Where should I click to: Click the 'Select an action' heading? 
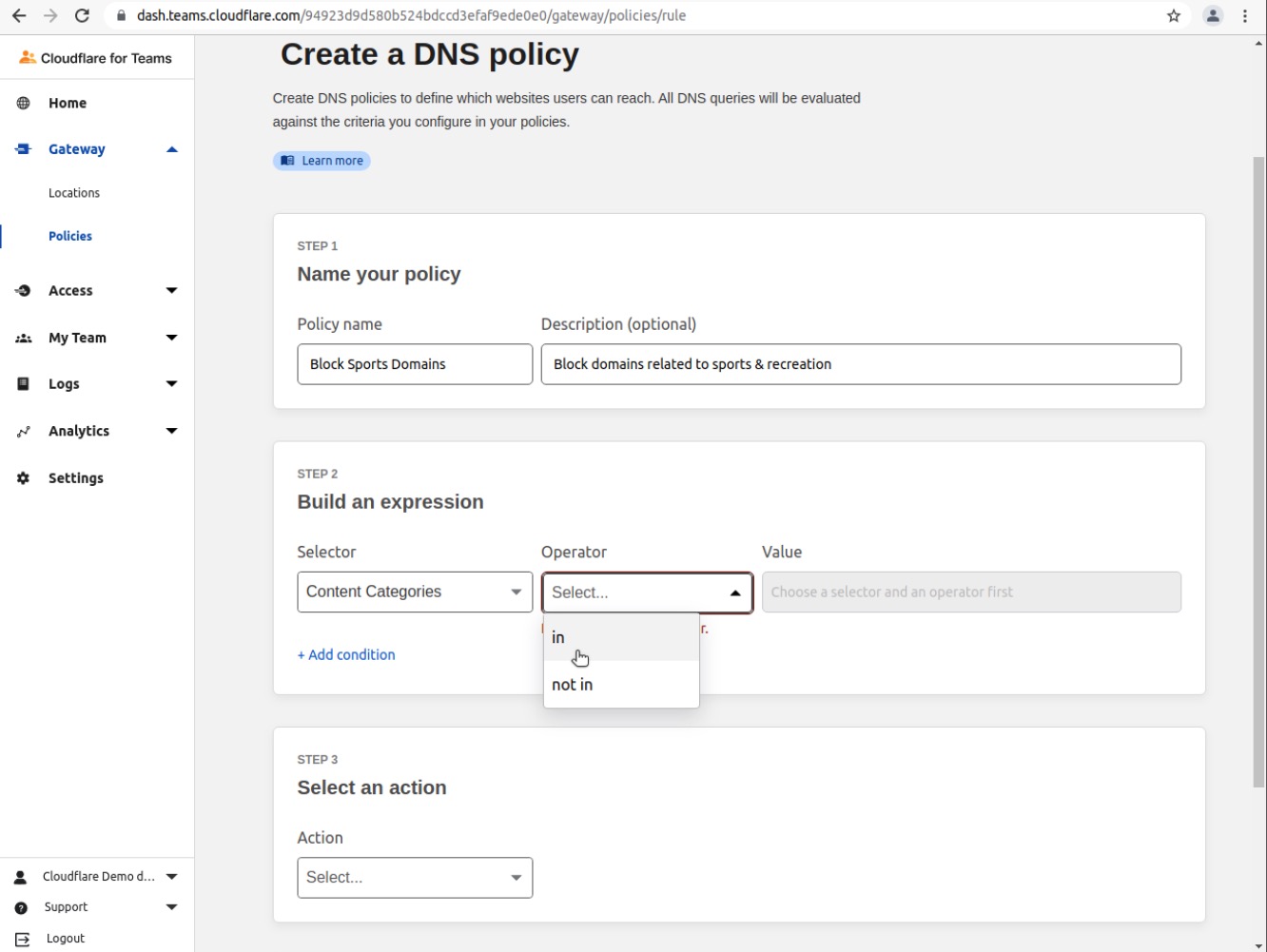click(x=372, y=787)
